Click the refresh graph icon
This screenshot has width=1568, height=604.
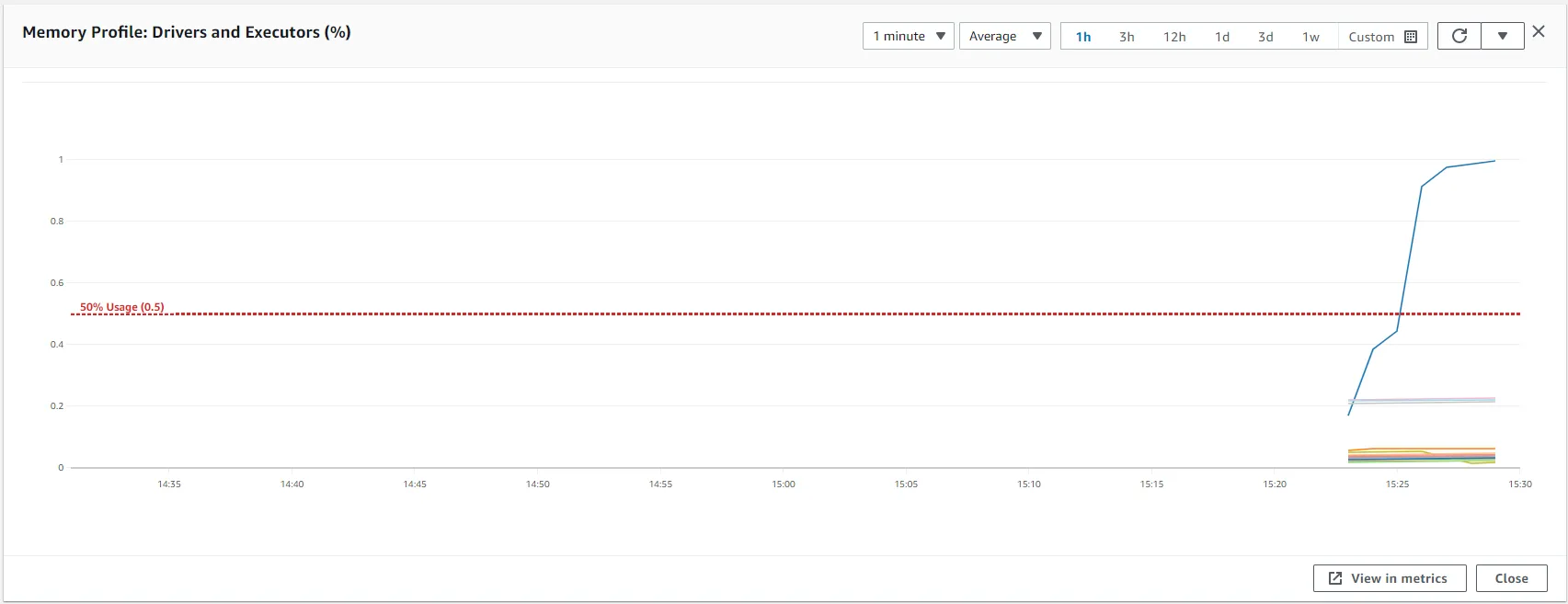1459,36
